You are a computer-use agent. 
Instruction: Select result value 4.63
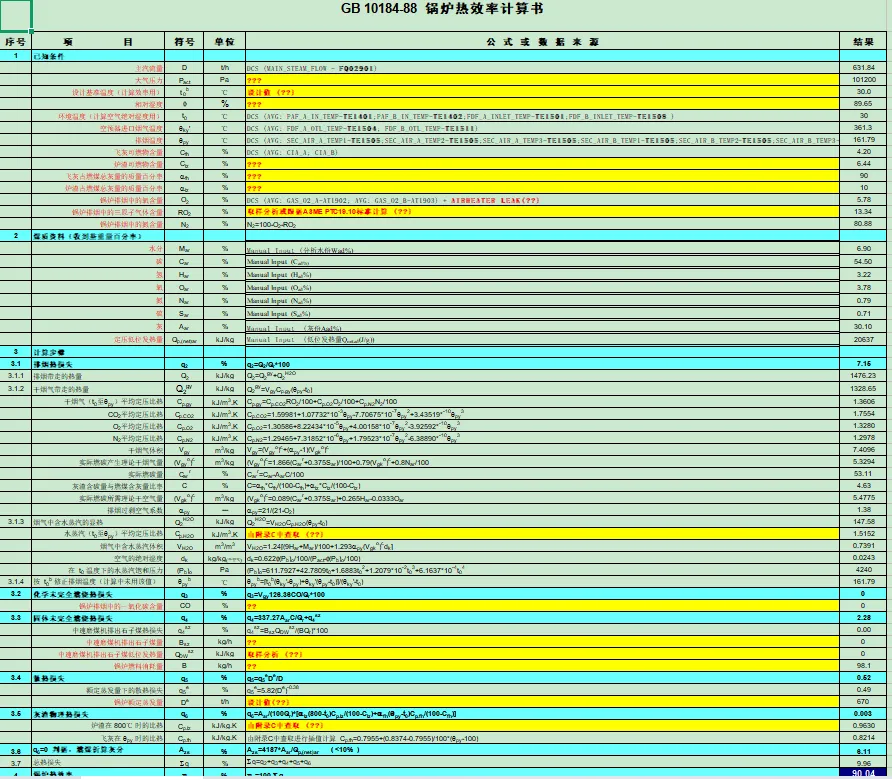pyautogui.click(x=863, y=485)
